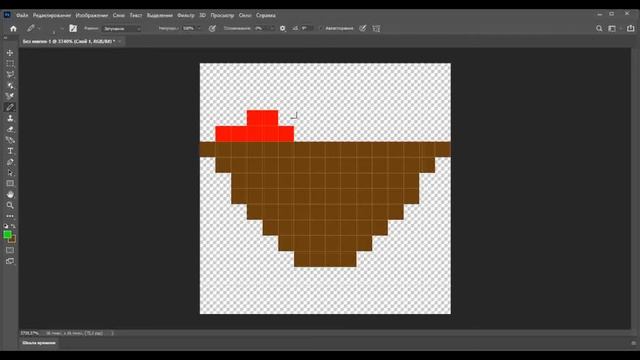Click the Smoothing percentage field
The image size is (640, 360).
click(261, 29)
